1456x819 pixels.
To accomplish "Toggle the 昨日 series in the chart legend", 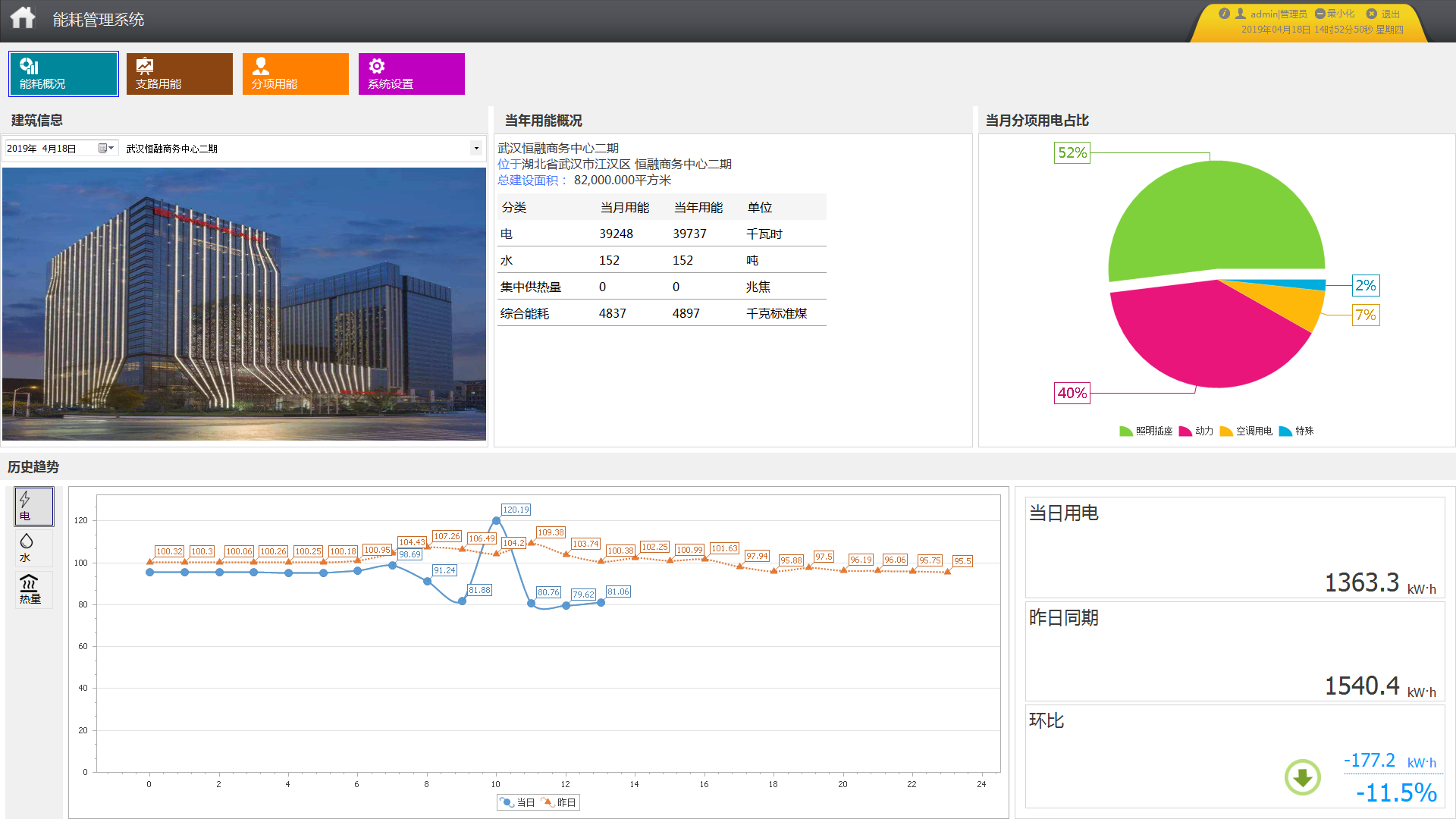I will click(559, 802).
